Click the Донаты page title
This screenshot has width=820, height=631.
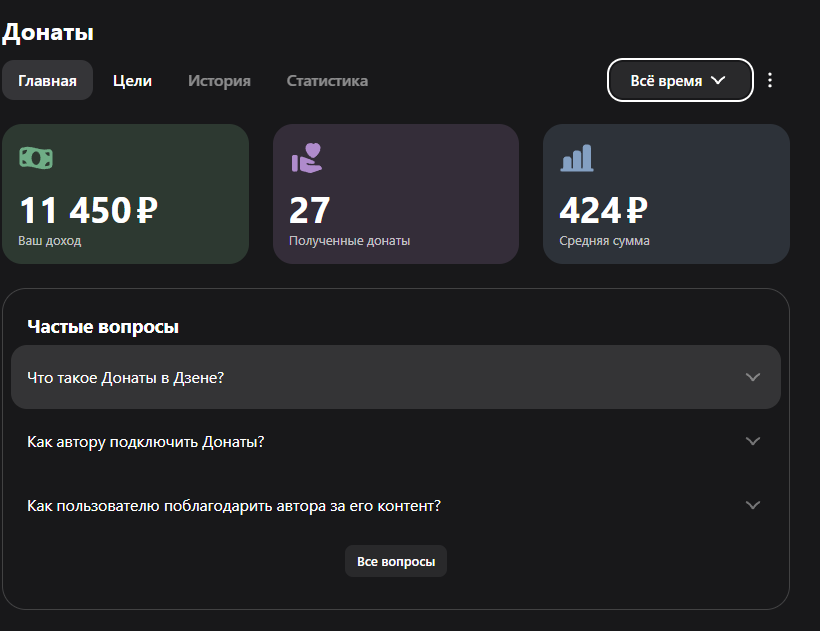(x=48, y=32)
